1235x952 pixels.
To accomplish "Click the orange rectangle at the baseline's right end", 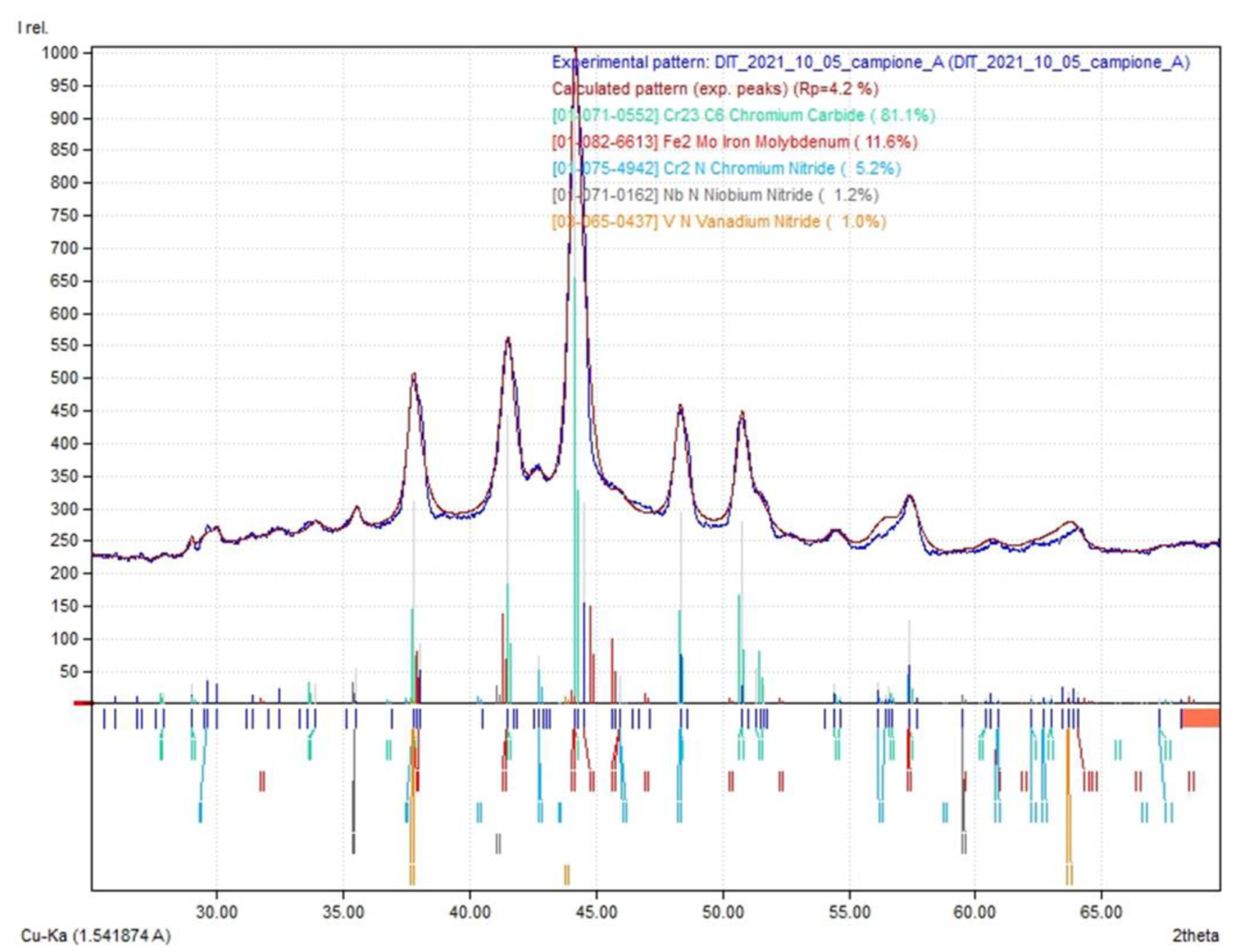I will pos(1200,717).
